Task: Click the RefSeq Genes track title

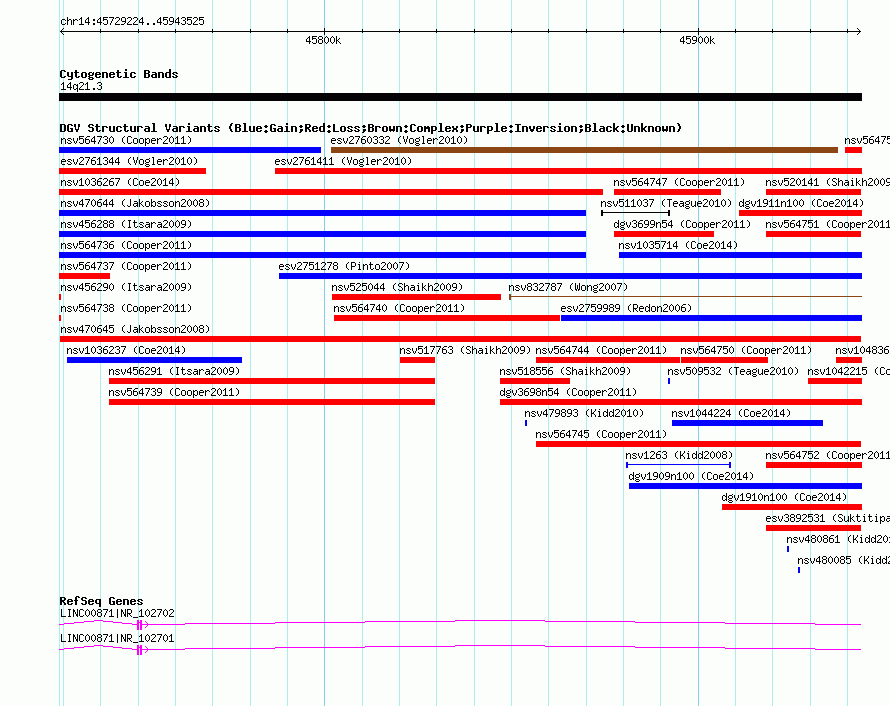Action: (x=101, y=601)
